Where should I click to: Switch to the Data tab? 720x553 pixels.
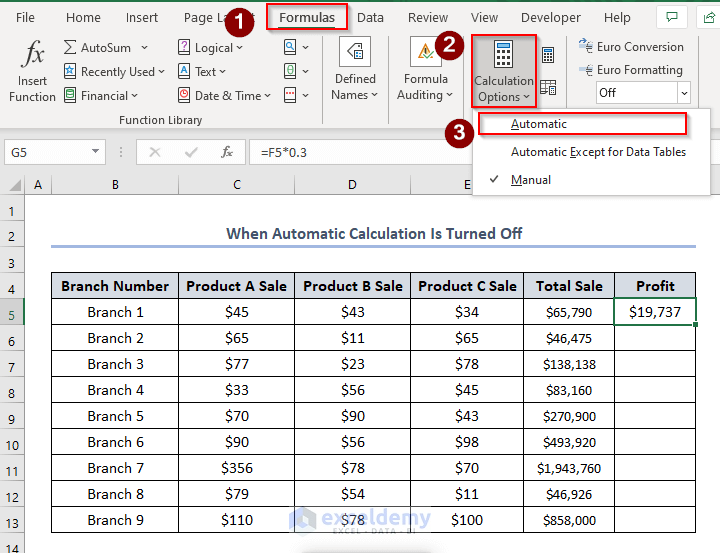370,17
